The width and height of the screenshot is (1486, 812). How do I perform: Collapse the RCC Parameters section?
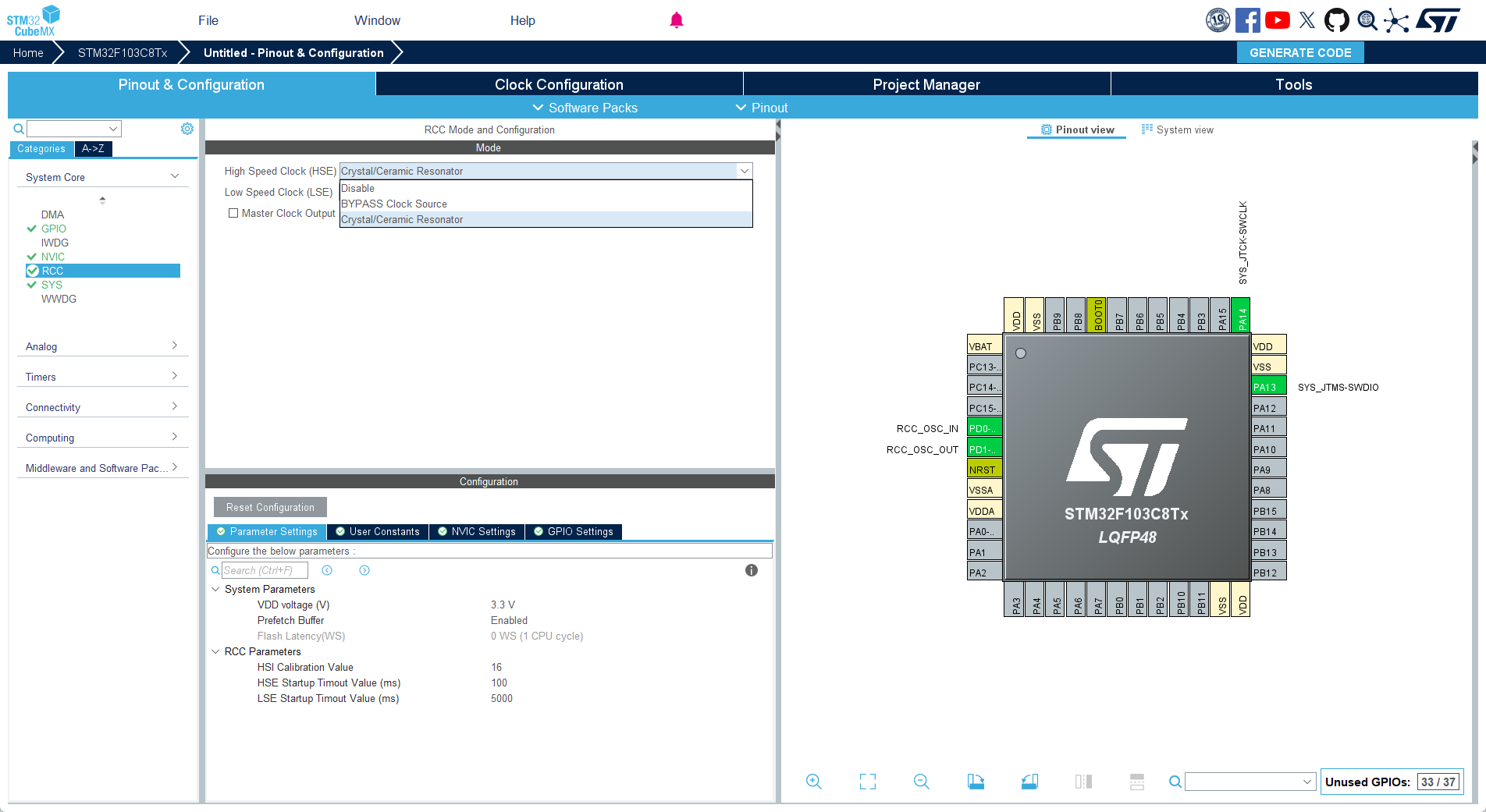(x=215, y=651)
